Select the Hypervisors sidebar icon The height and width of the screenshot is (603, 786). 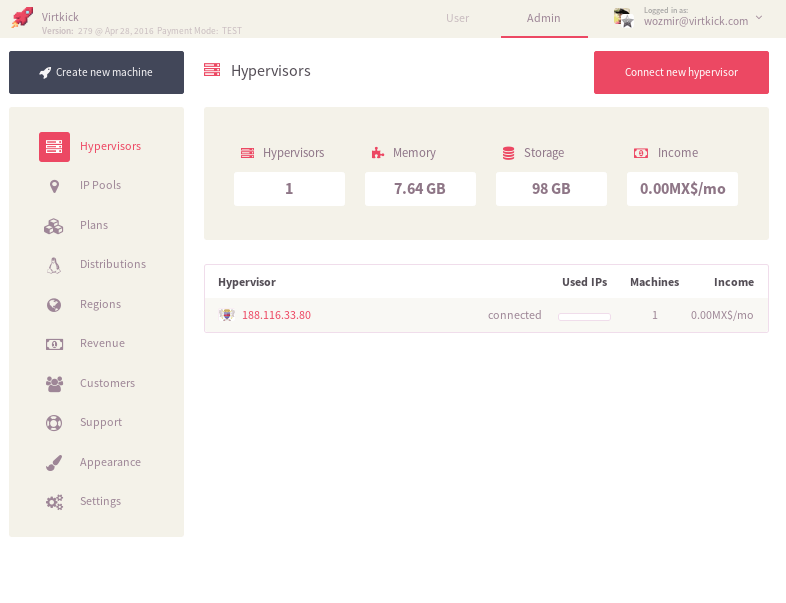click(54, 147)
